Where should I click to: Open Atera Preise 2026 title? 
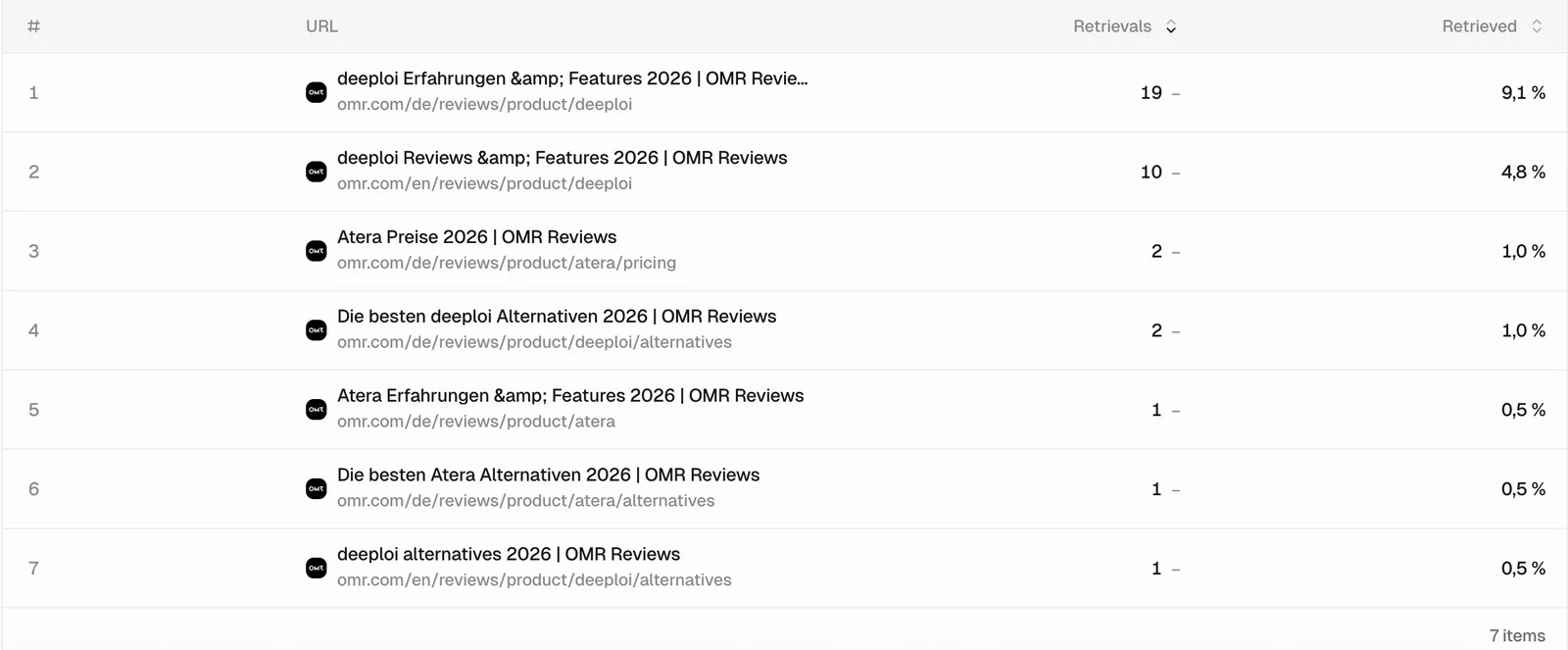point(476,237)
